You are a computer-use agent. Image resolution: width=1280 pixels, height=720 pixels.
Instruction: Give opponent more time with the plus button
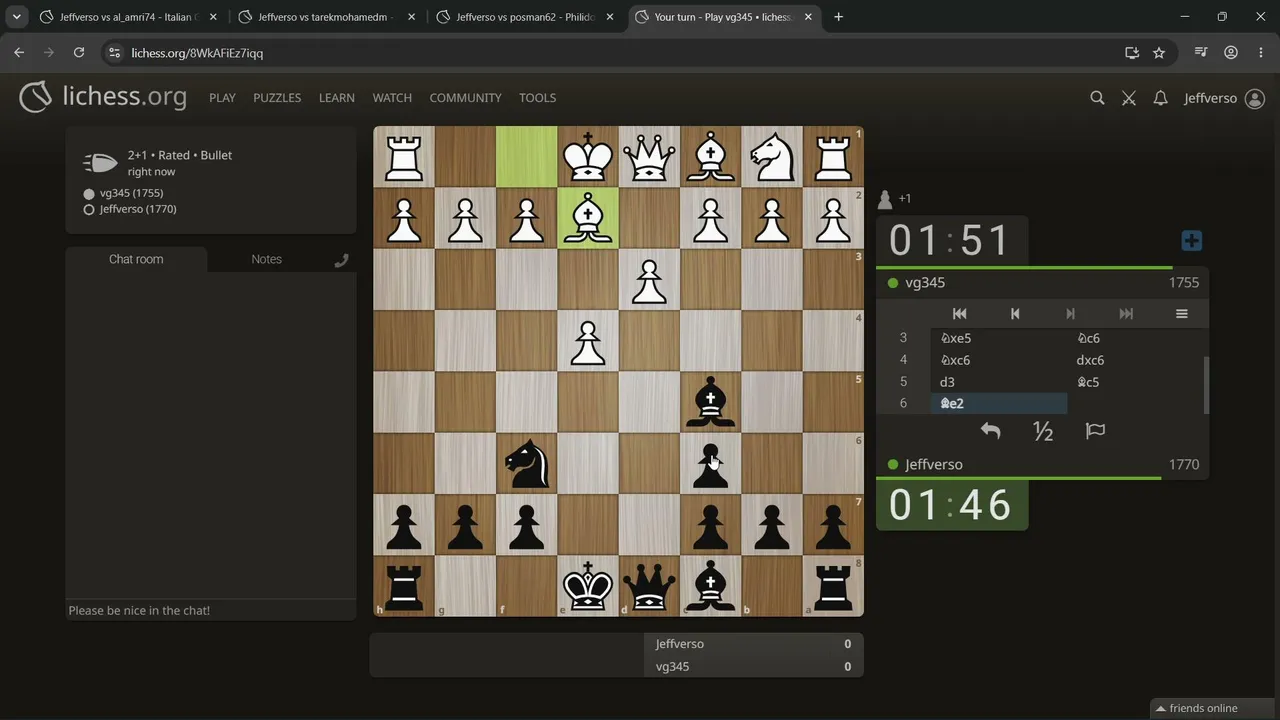pos(1191,241)
